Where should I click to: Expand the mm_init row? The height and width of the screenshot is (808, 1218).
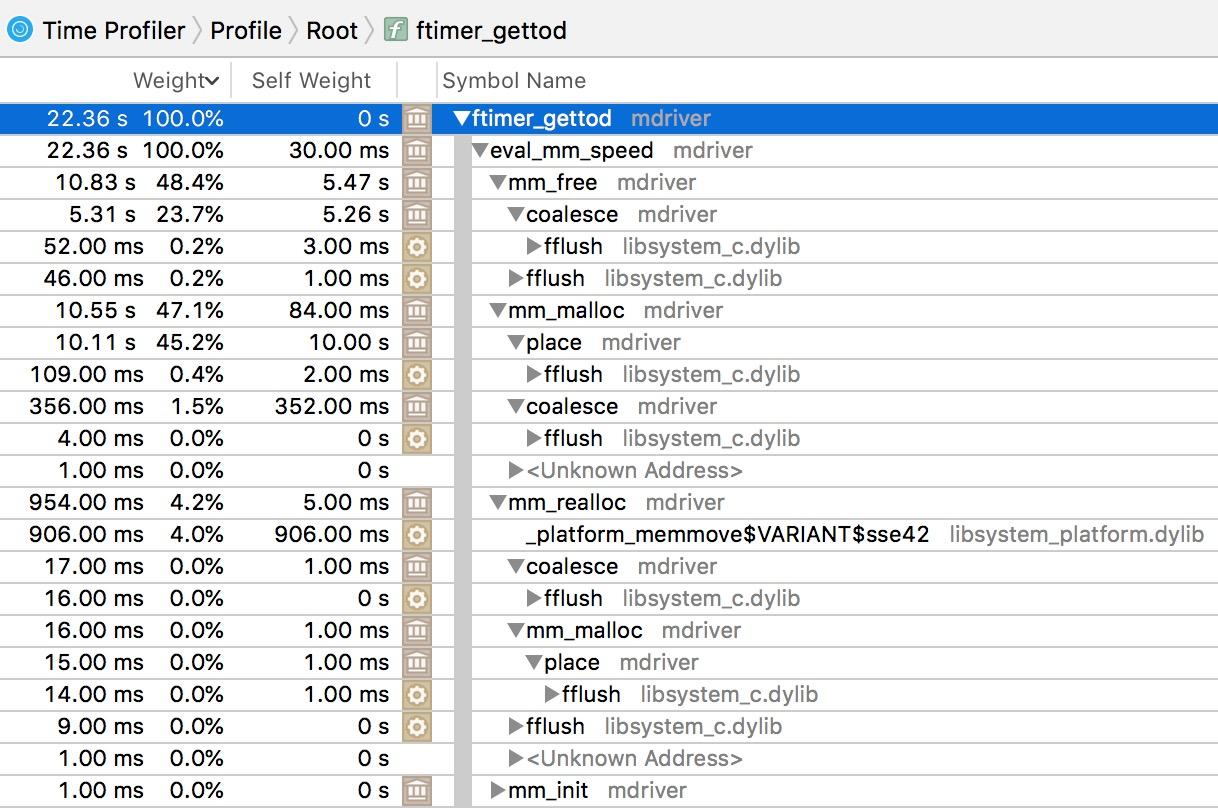(498, 791)
